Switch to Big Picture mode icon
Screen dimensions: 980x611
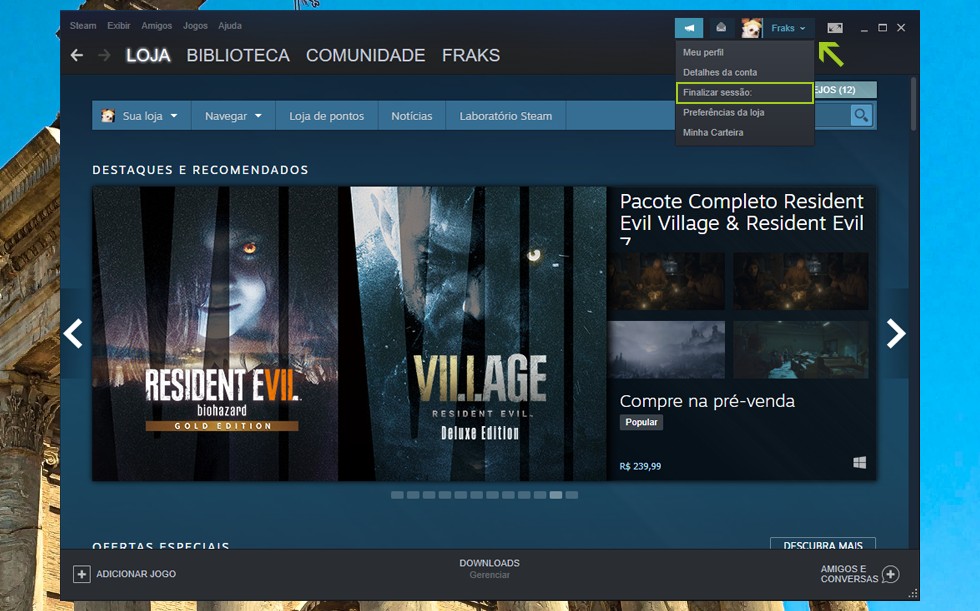point(835,28)
